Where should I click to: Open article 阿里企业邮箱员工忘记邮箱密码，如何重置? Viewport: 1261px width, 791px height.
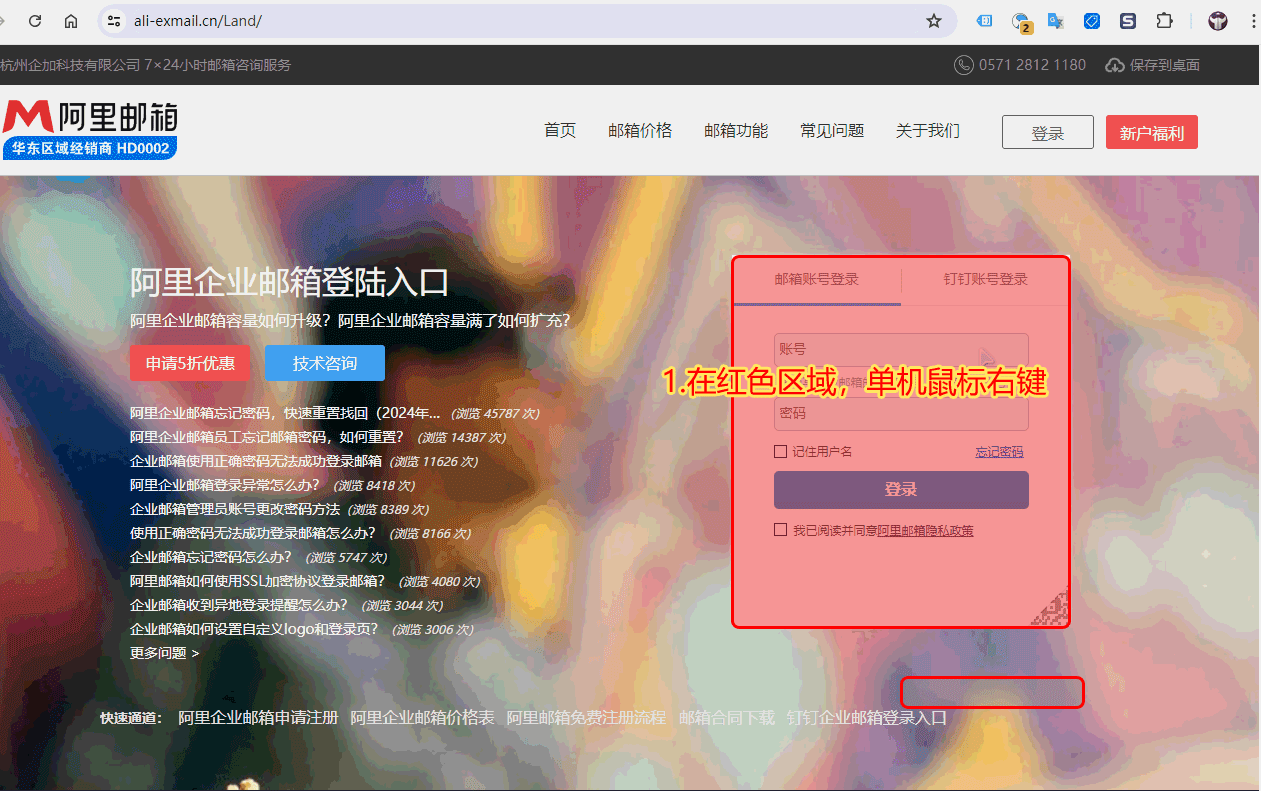click(267, 437)
